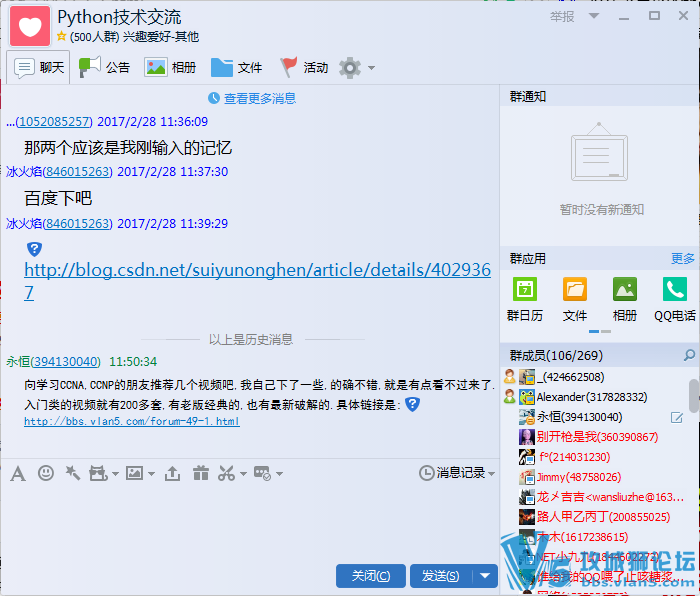Click the send picture icon
The width and height of the screenshot is (700, 596).
[134, 473]
